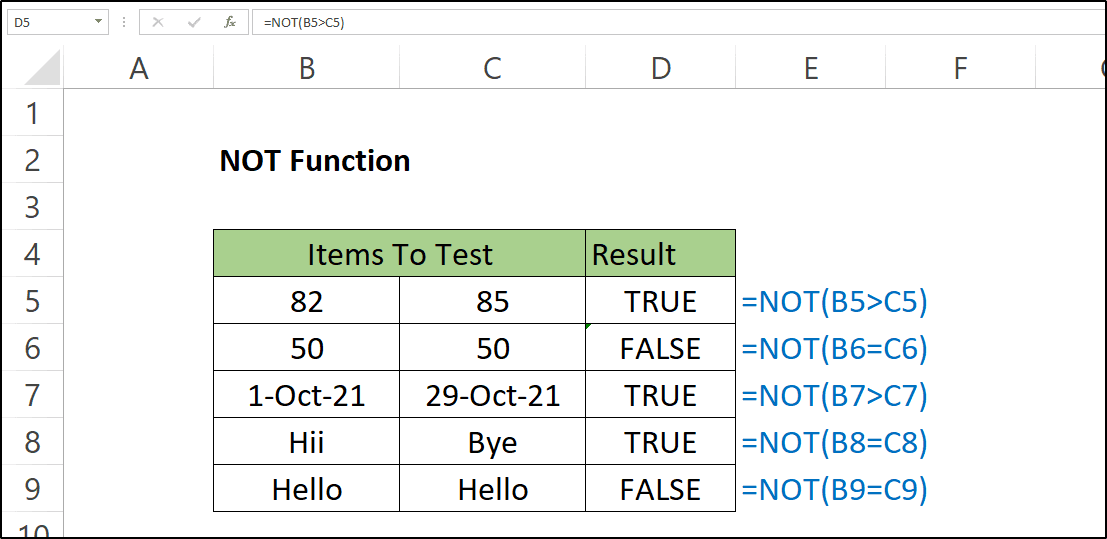This screenshot has height=539, width=1107.
Task: Click the =NOT(B9=C9) formula text
Action: pyautogui.click(x=833, y=490)
